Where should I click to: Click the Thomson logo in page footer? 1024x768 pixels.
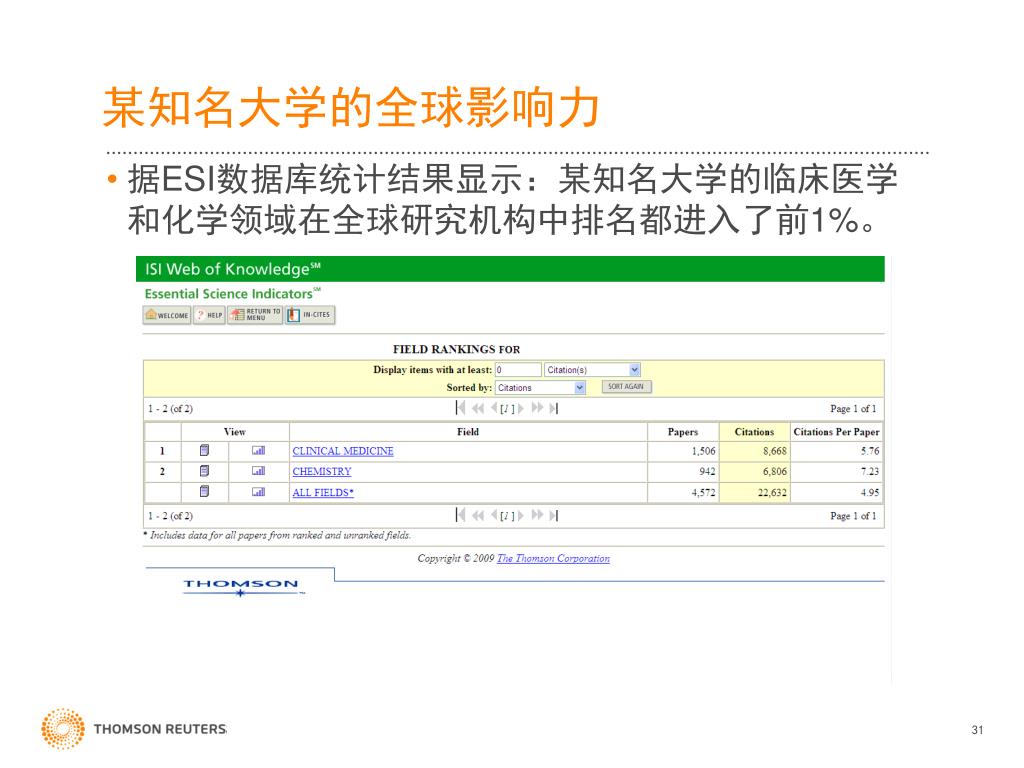click(x=243, y=586)
